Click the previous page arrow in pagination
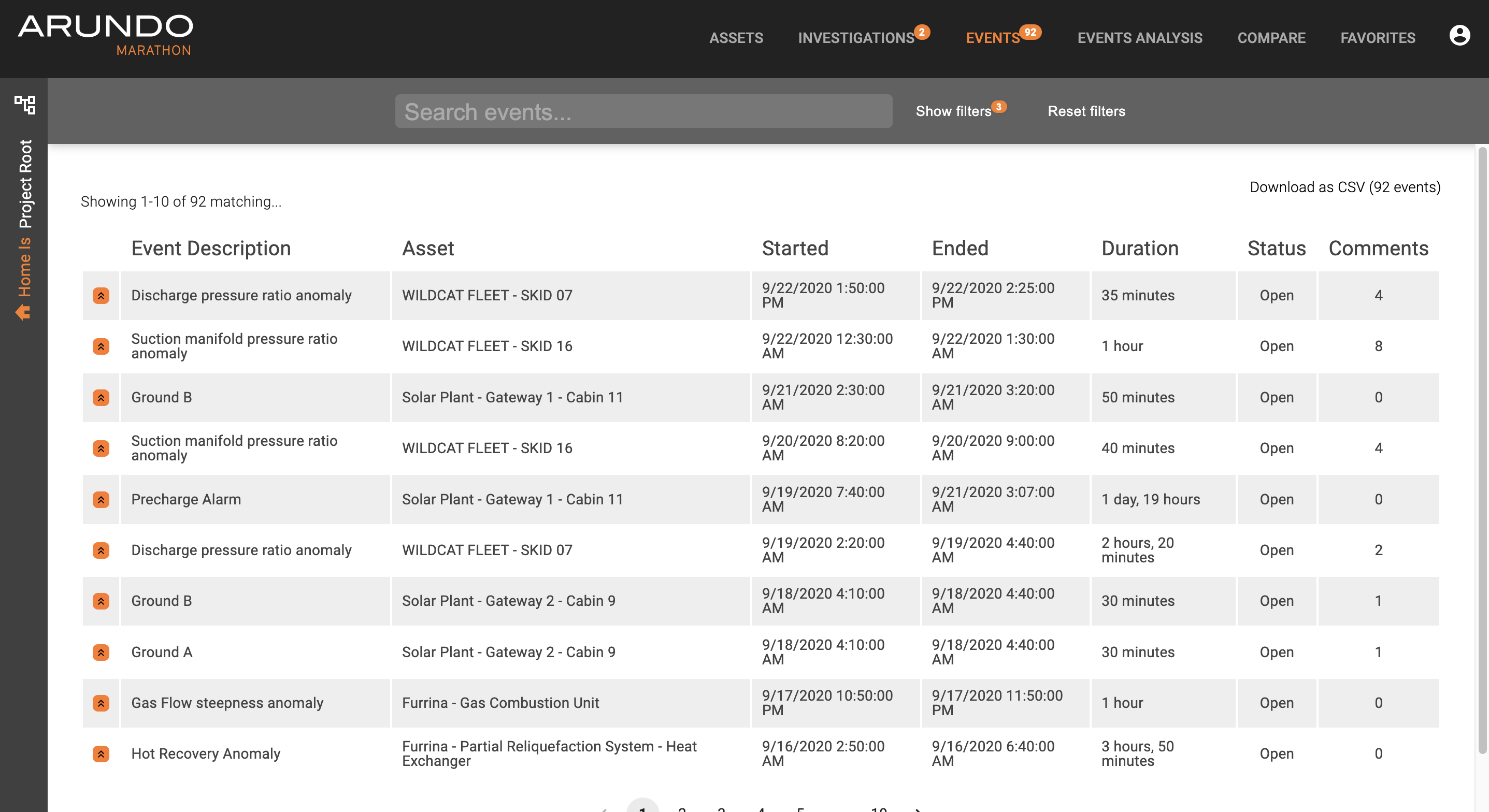This screenshot has width=1489, height=812. tap(605, 808)
